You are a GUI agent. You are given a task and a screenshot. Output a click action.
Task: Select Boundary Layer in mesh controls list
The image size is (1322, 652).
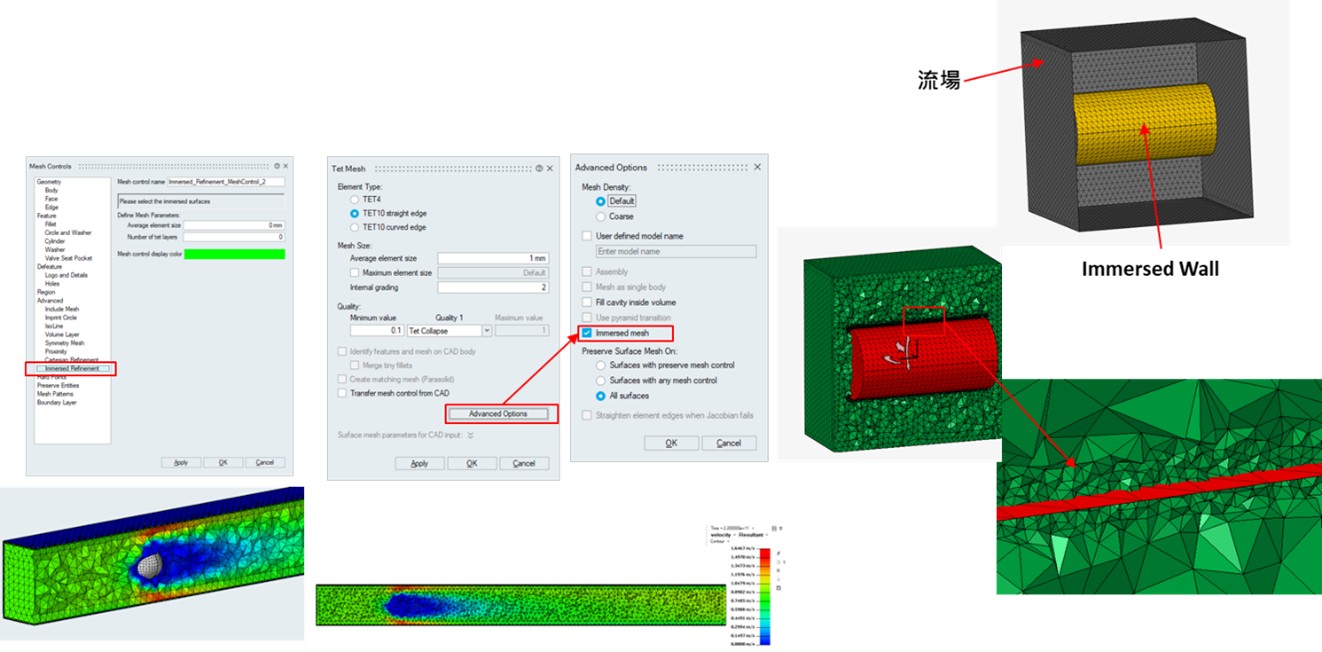point(57,403)
